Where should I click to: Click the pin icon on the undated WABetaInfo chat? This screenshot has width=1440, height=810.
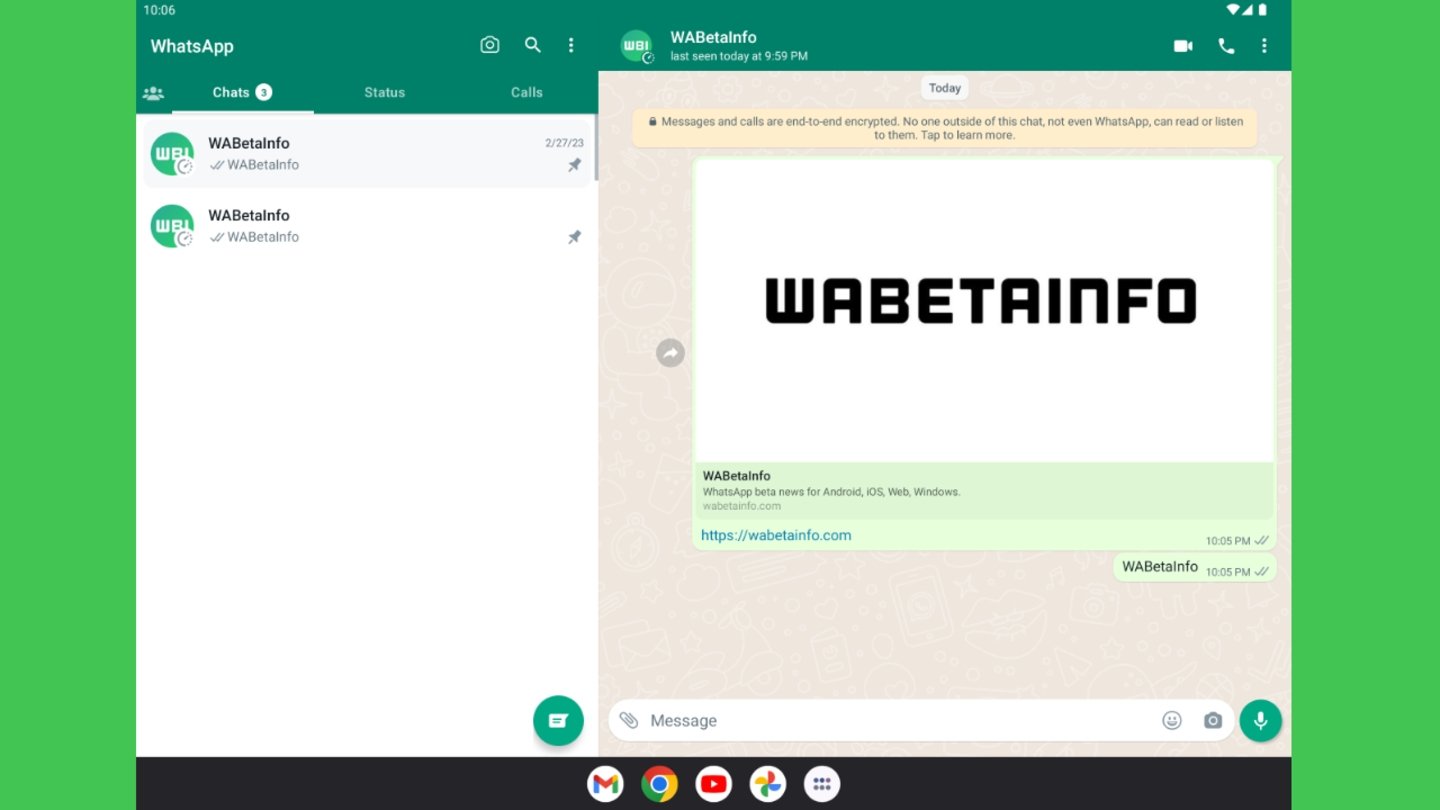pyautogui.click(x=574, y=237)
